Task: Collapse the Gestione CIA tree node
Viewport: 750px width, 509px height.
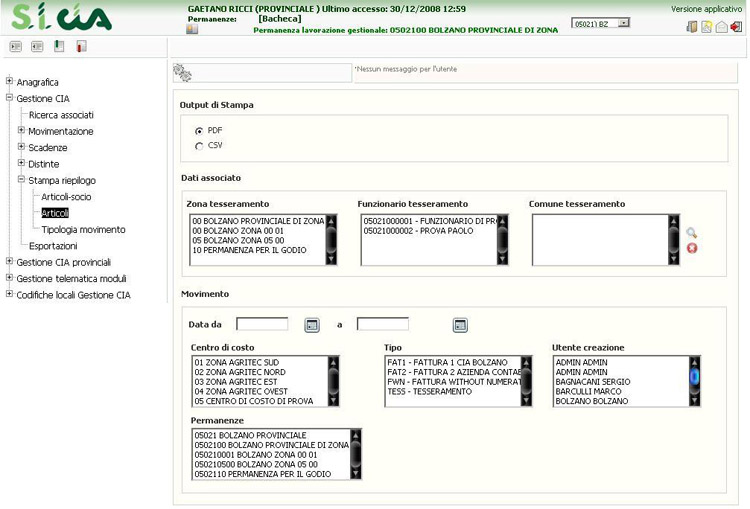Action: (9, 98)
